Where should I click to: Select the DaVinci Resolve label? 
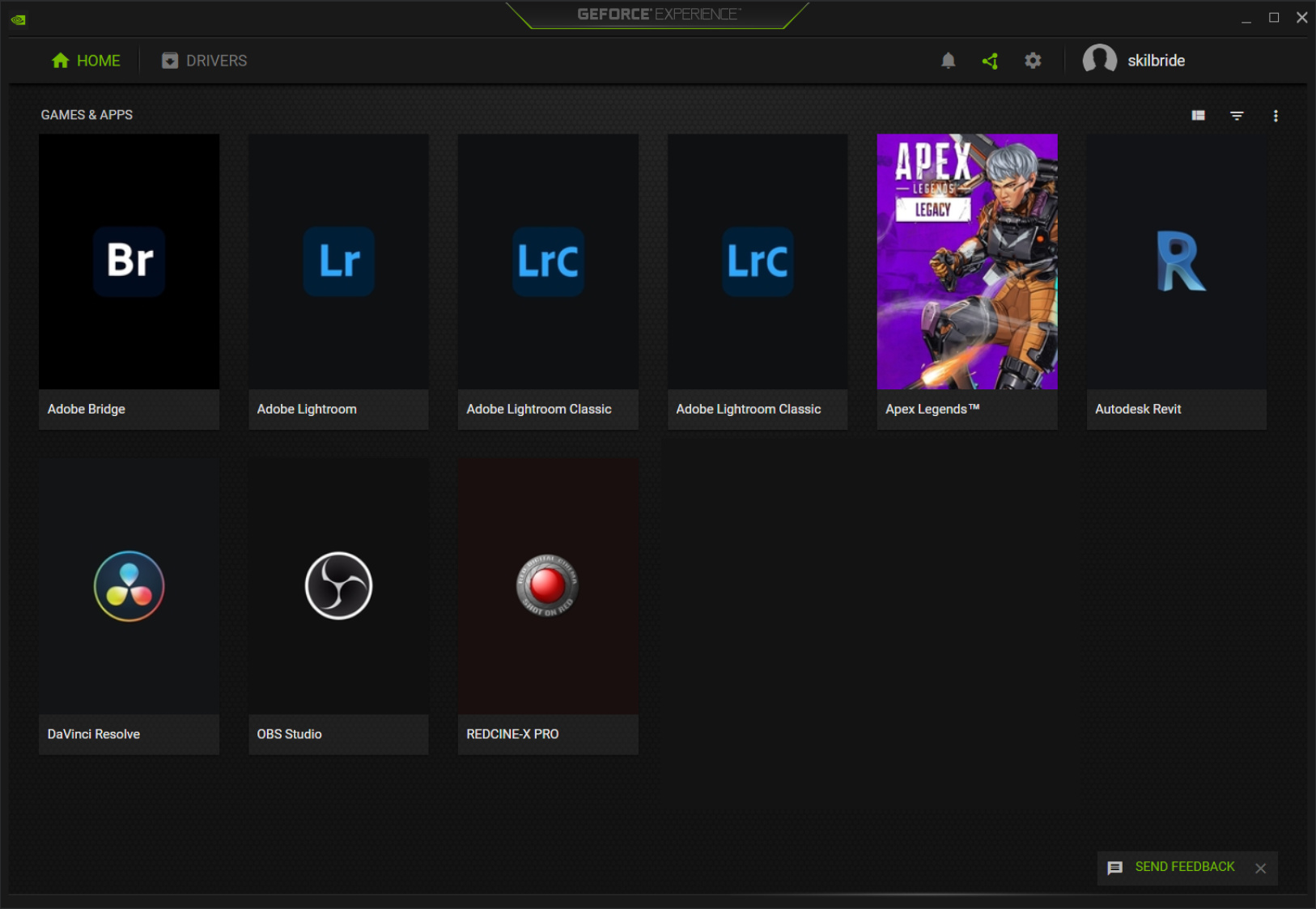coord(94,734)
